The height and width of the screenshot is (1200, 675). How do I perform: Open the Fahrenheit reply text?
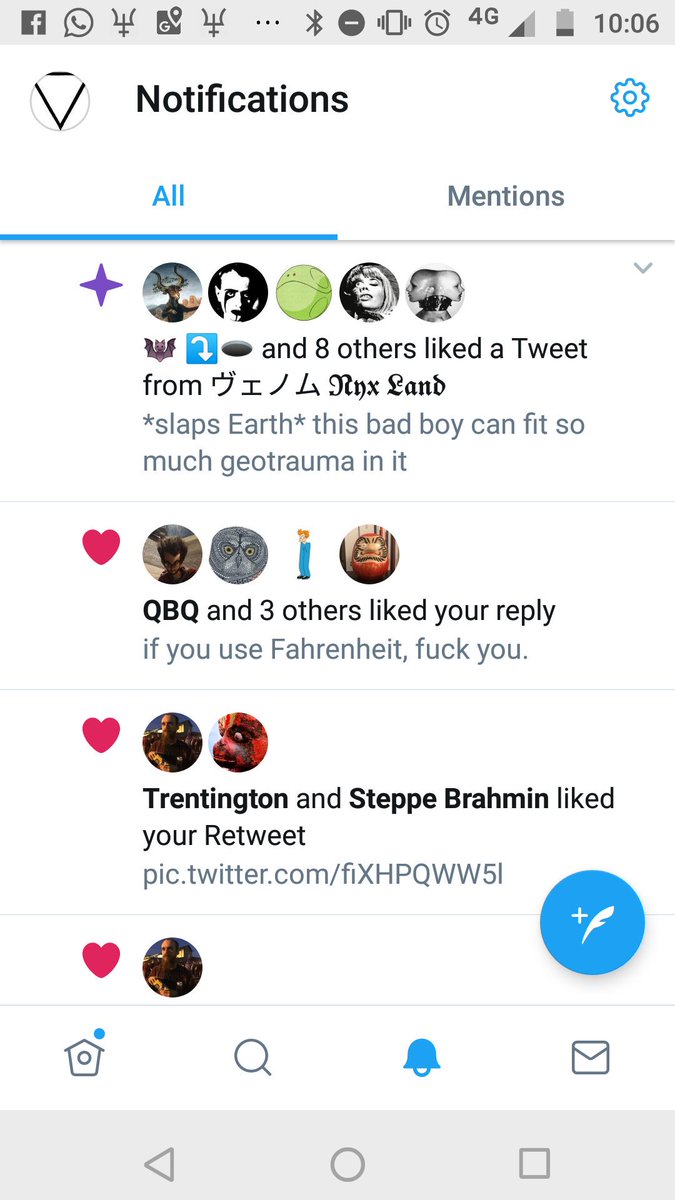(x=335, y=649)
